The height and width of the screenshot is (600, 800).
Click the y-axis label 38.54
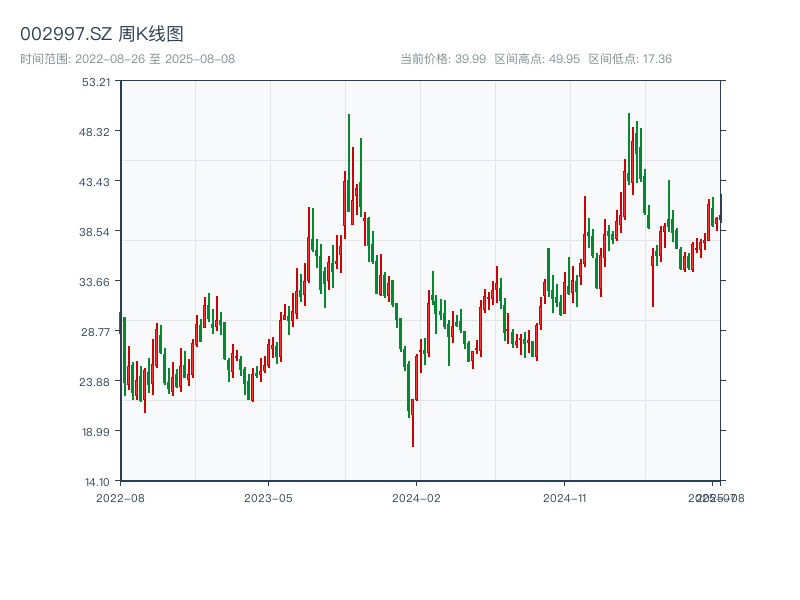coord(94,232)
